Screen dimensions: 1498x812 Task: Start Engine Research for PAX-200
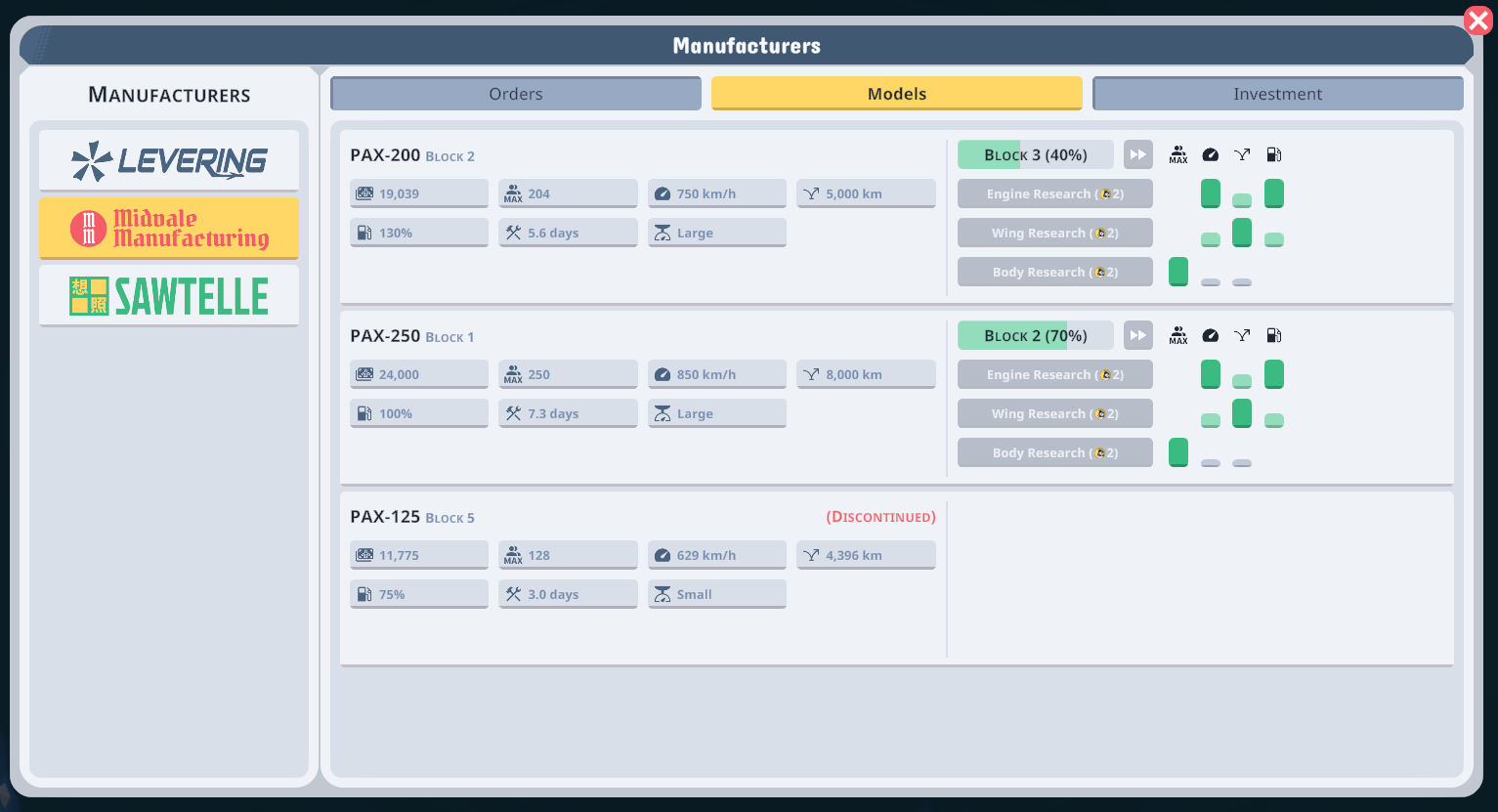[1054, 193]
